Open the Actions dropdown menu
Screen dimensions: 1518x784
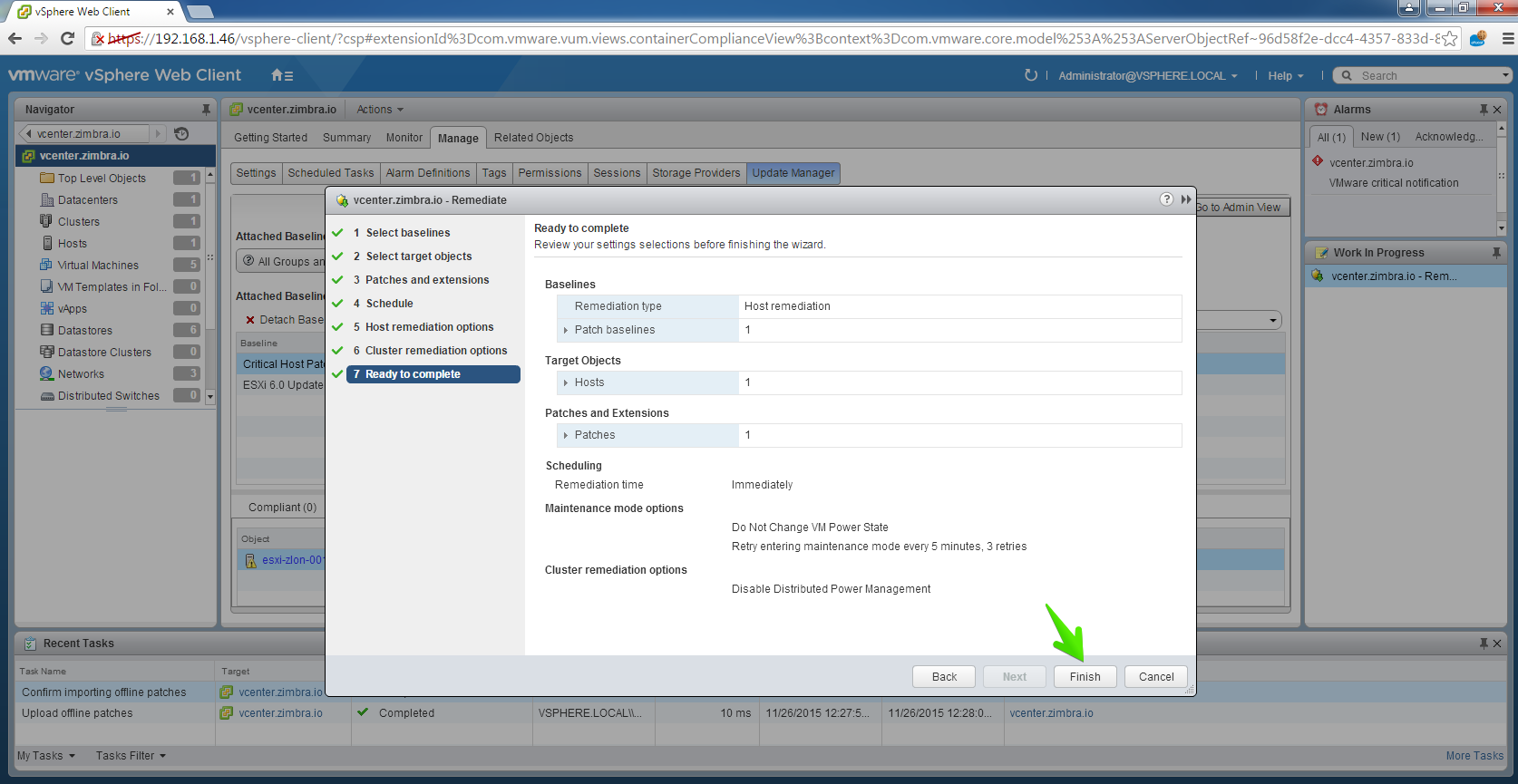click(x=380, y=110)
